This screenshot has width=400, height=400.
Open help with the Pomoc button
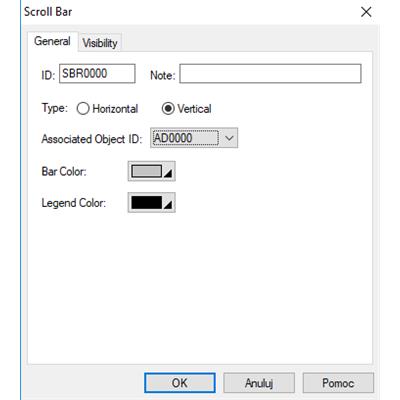click(338, 383)
